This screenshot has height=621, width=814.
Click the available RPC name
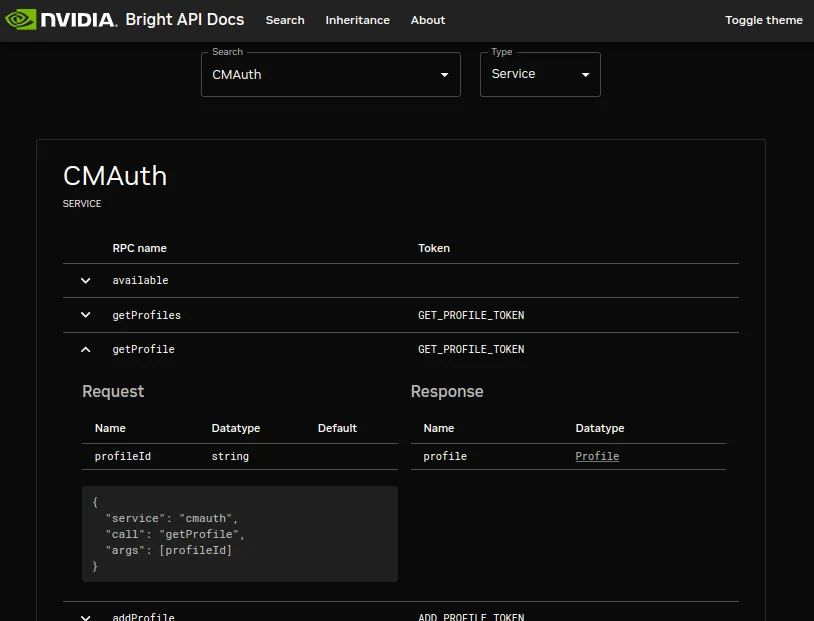coord(140,280)
